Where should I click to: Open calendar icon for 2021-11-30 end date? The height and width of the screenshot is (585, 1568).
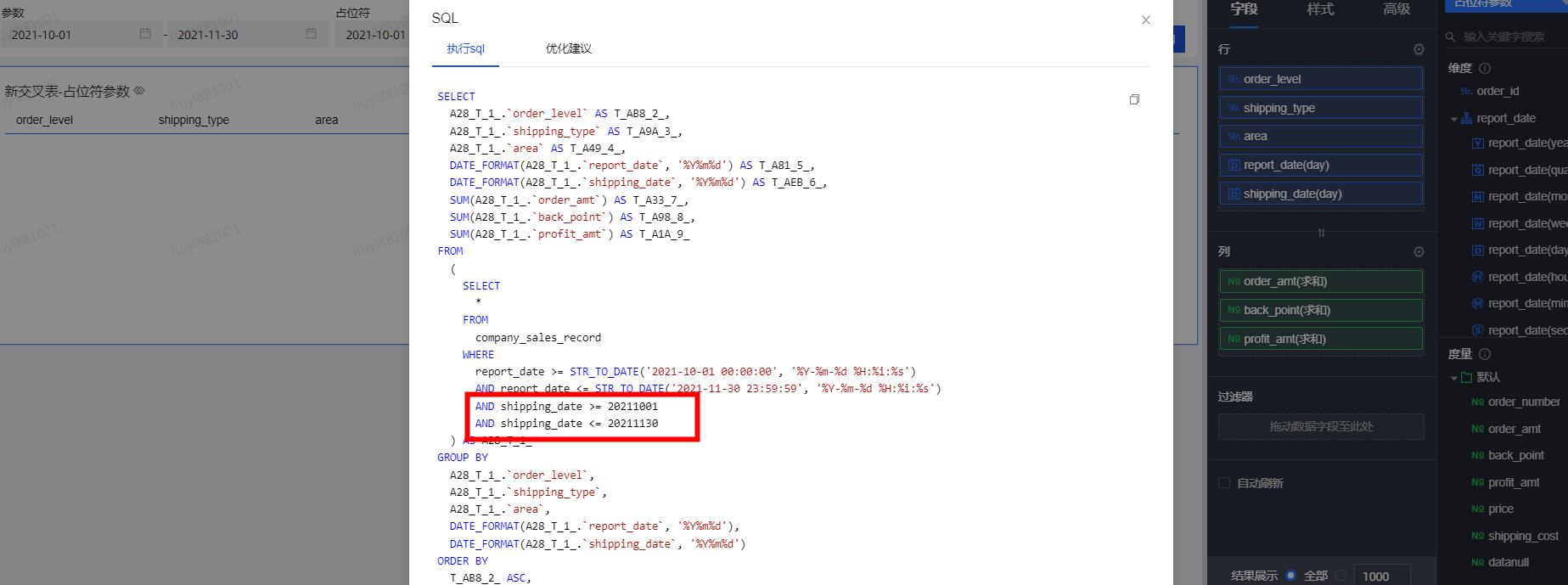point(311,34)
